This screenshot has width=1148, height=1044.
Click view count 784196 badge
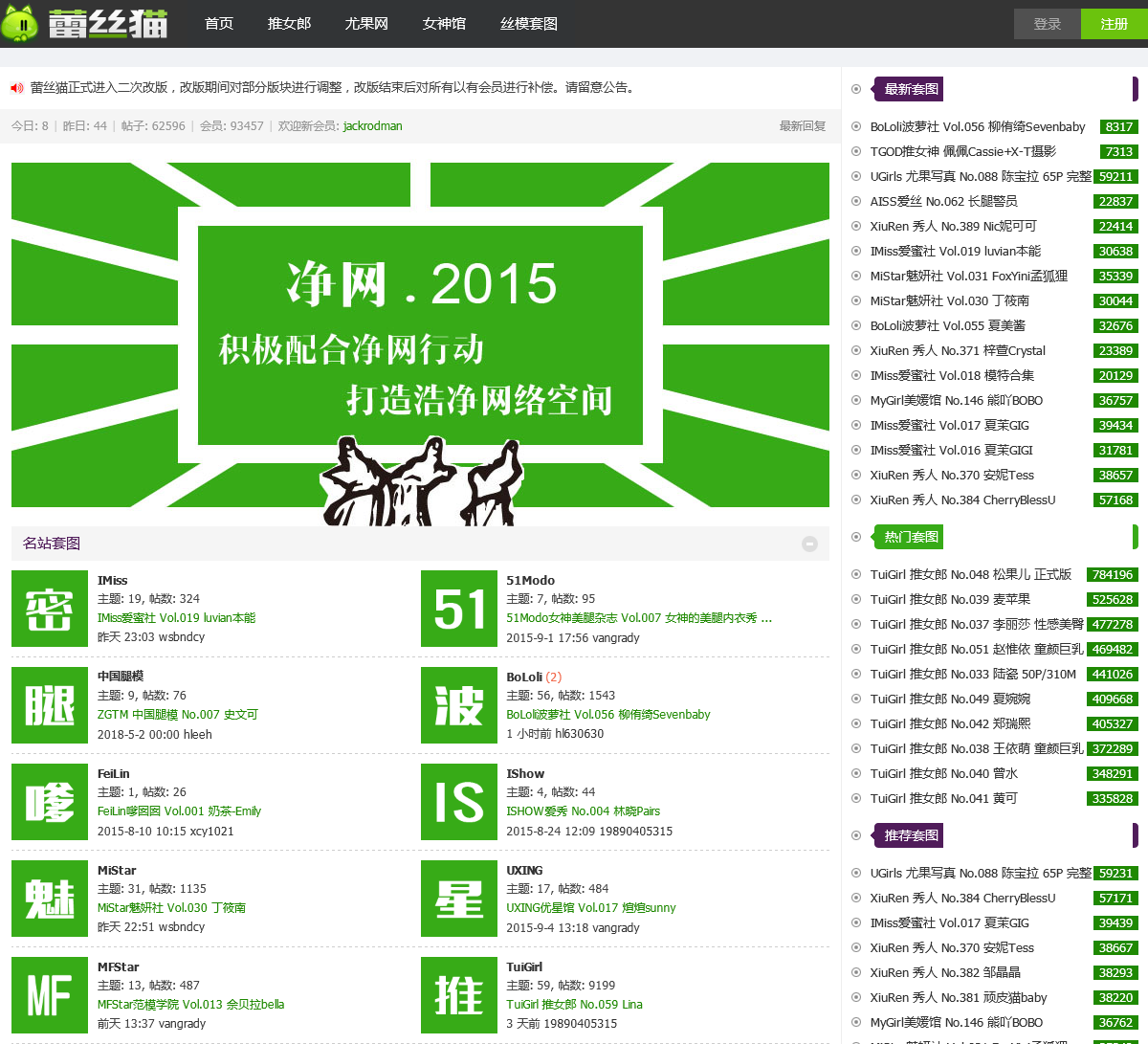pos(1113,574)
